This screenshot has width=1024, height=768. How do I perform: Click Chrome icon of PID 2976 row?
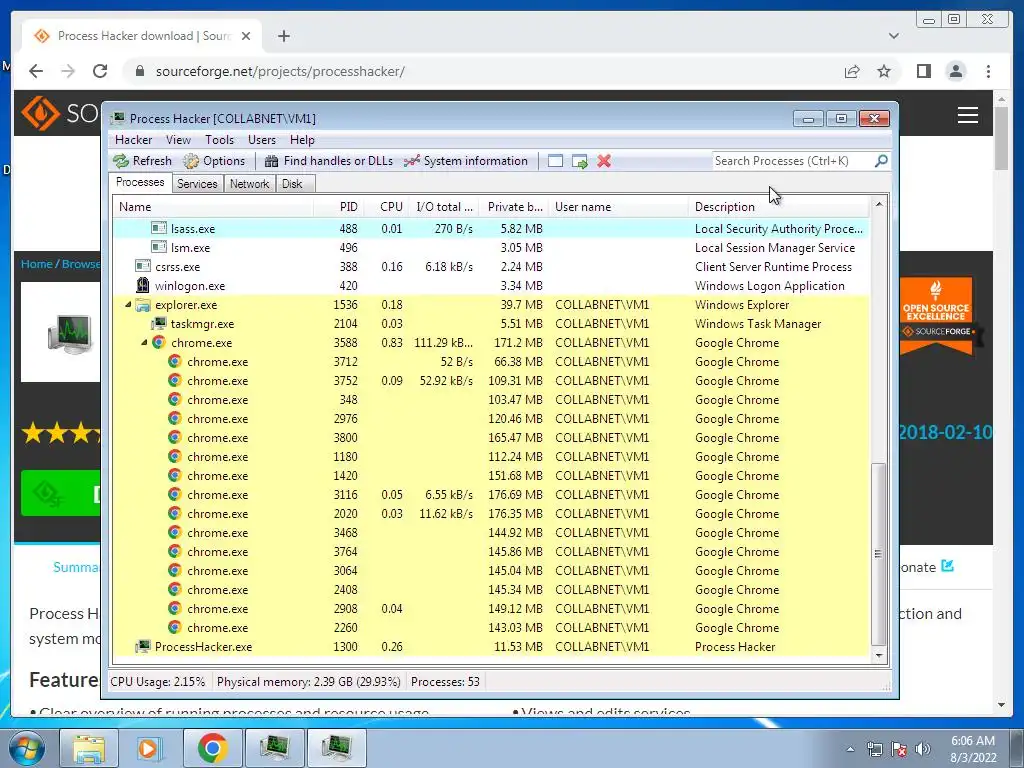tap(174, 418)
